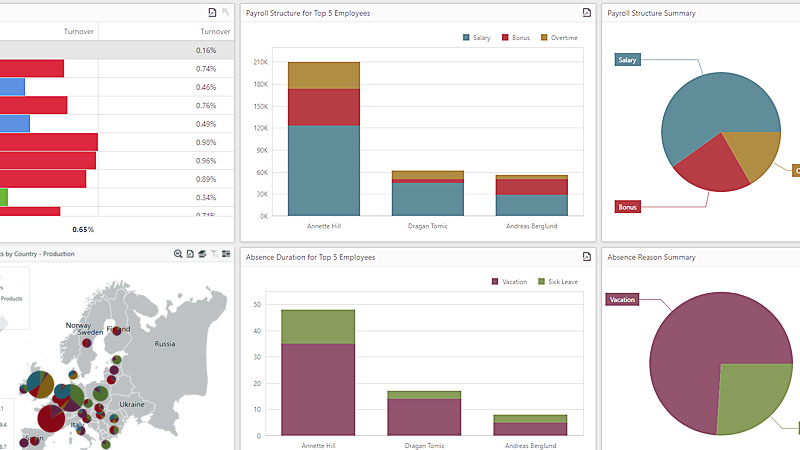Viewport: 800px width, 450px height.
Task: Select grid row showing 0.49% turnover
Action: tap(117, 123)
